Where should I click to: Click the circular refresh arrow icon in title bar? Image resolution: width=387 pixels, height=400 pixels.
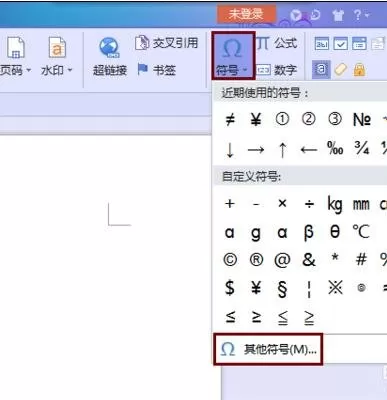click(315, 15)
